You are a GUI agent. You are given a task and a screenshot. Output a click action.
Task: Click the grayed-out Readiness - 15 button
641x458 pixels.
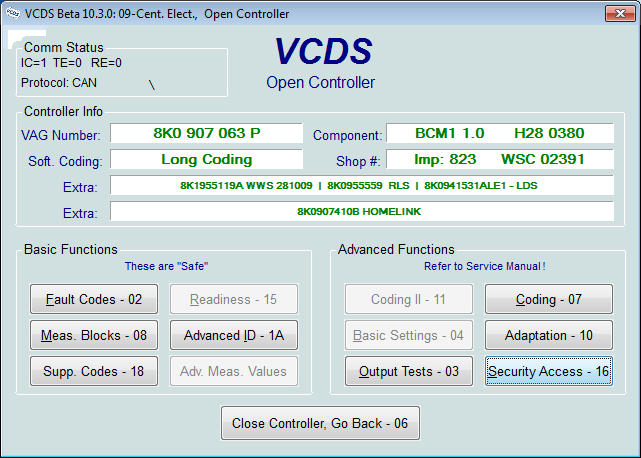[234, 300]
